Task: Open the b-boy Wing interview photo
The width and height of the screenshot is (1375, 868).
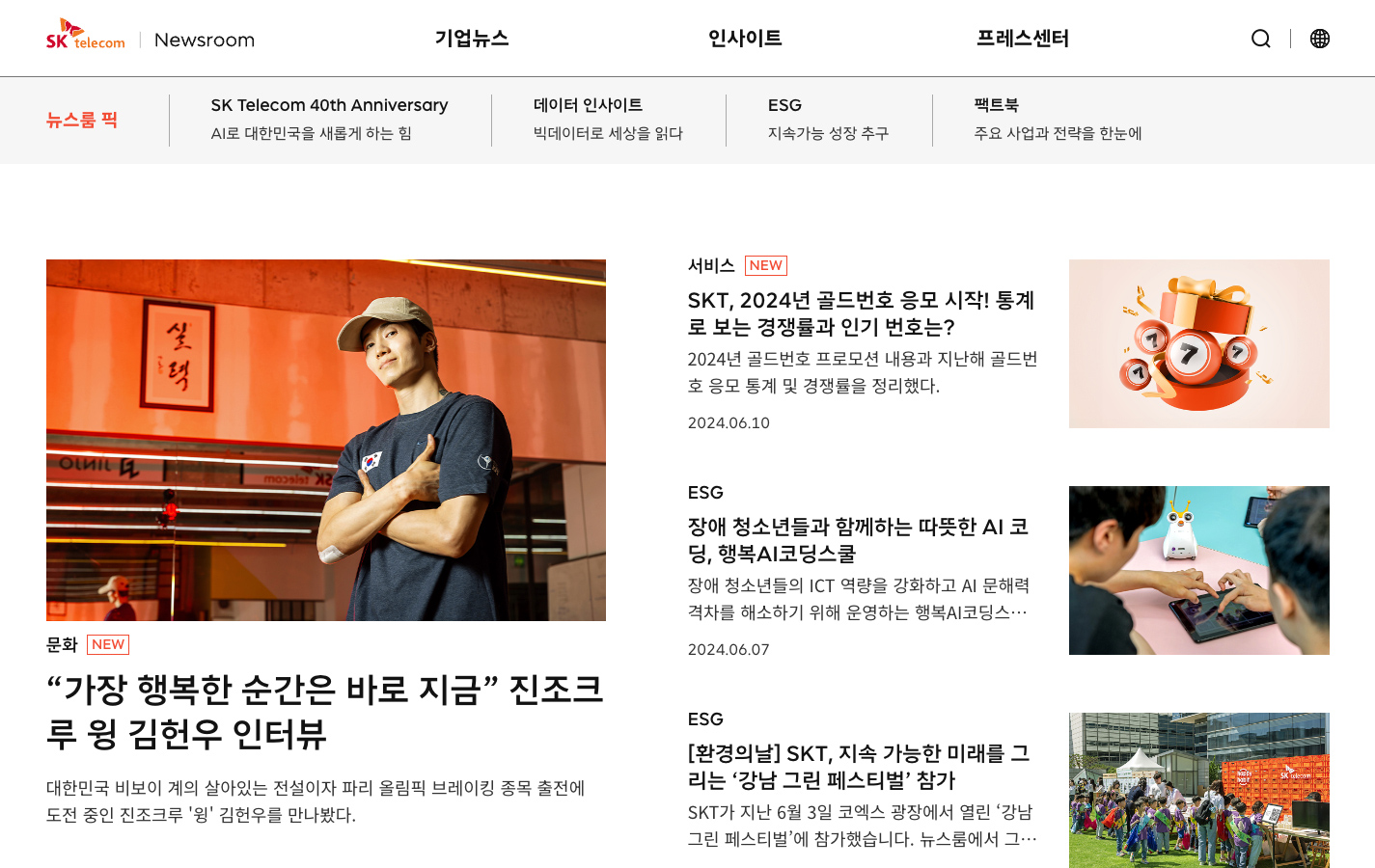Action: coord(326,440)
